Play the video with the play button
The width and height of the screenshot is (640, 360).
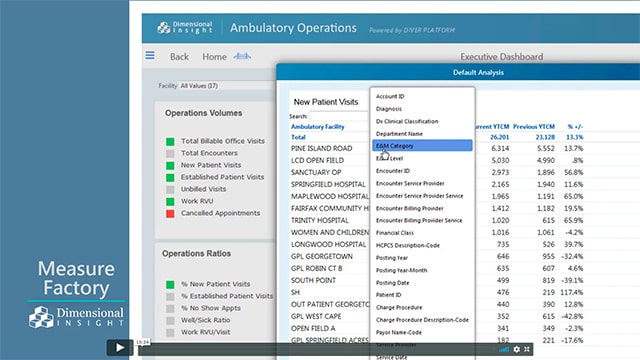point(120,347)
